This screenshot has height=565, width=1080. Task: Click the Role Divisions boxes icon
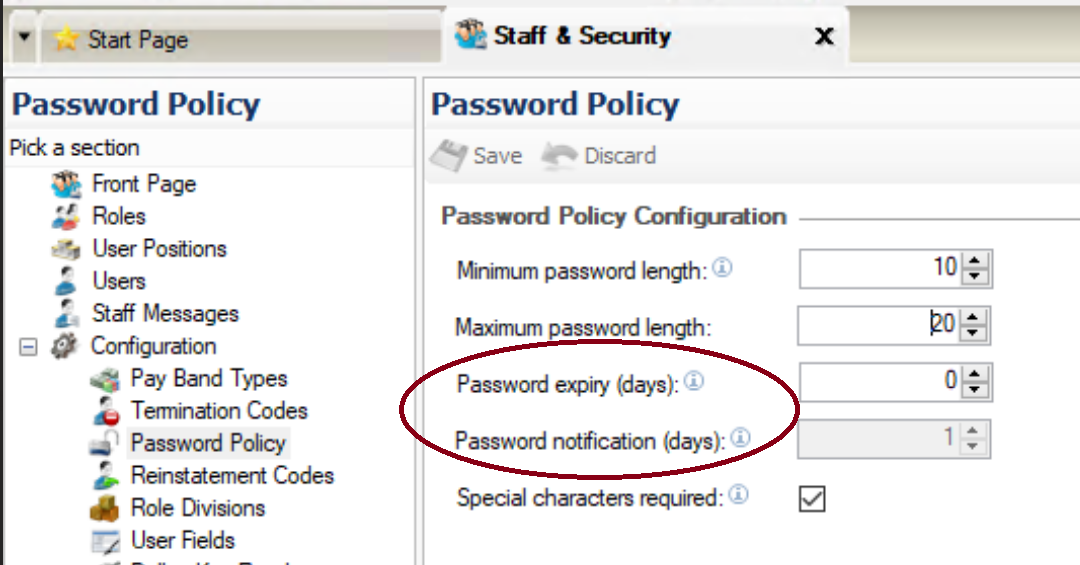(105, 508)
